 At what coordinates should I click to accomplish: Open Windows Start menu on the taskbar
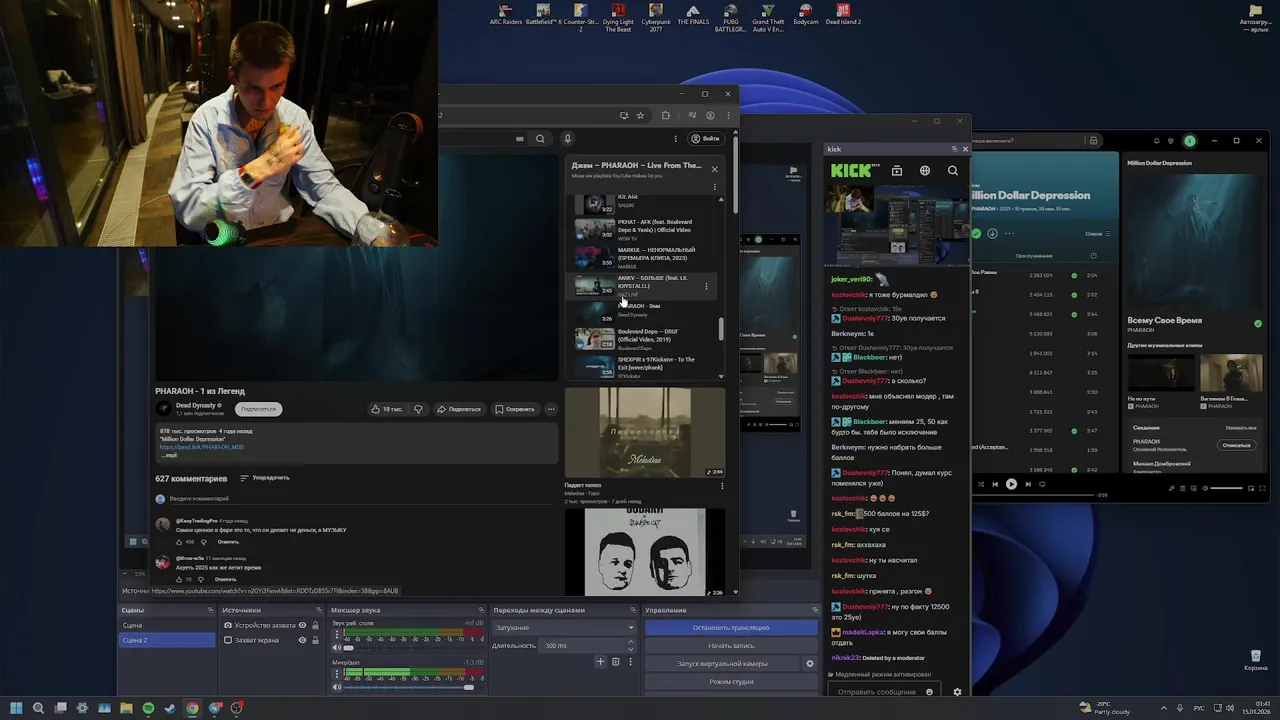(x=16, y=708)
